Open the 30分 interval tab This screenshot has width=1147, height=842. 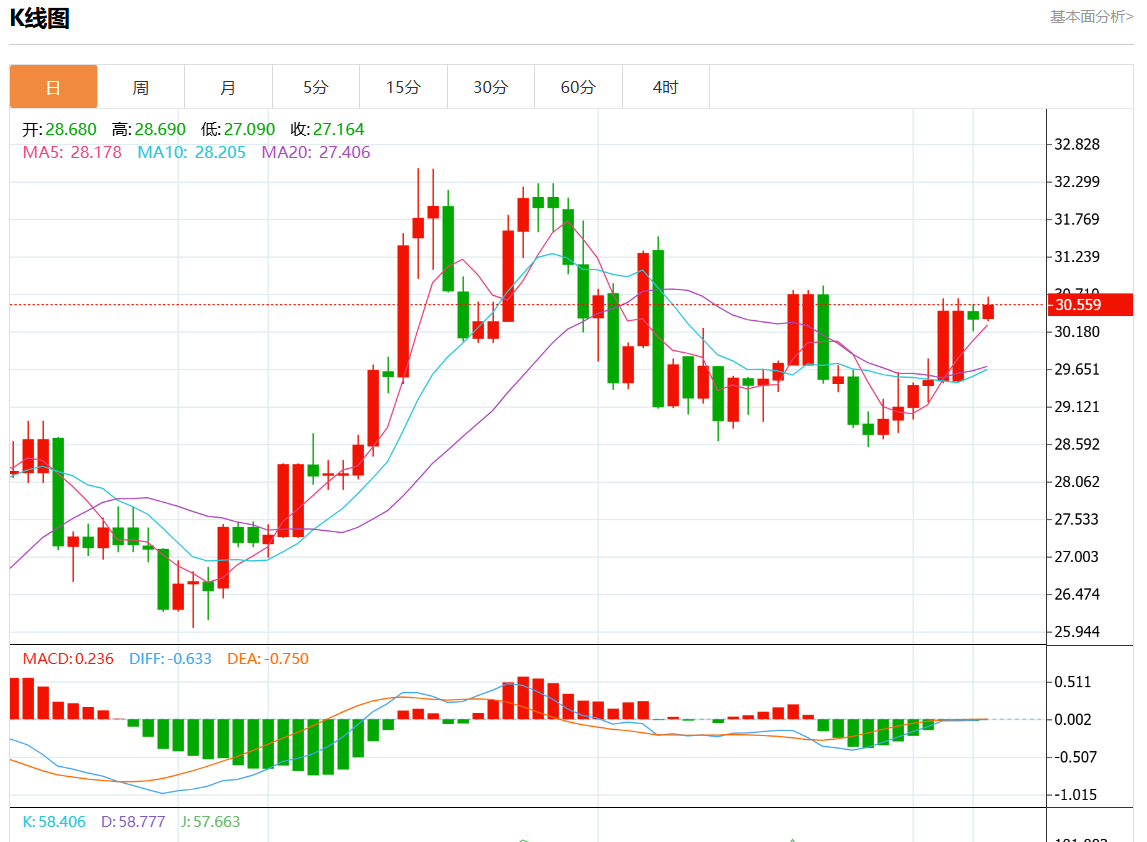[x=490, y=87]
